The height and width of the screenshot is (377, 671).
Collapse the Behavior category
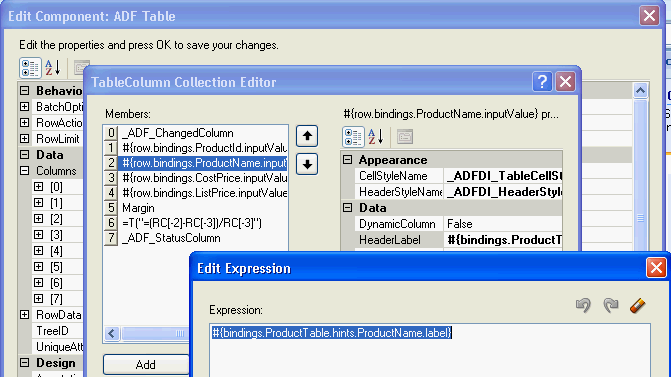point(24,91)
